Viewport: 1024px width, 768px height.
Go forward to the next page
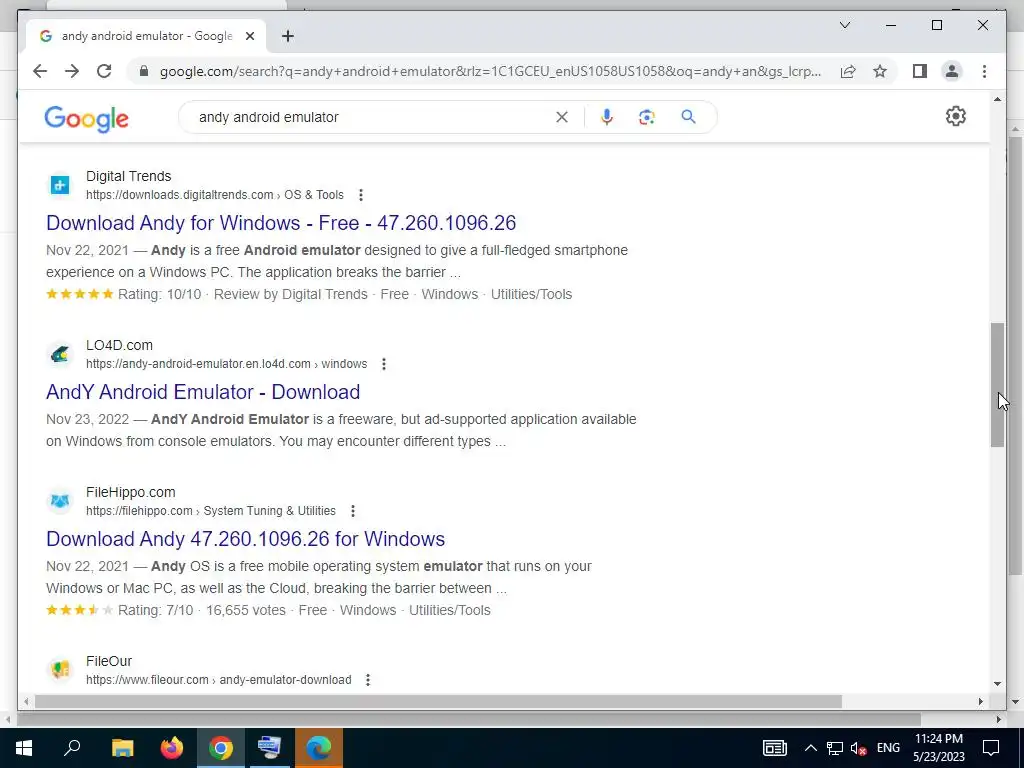tap(72, 71)
